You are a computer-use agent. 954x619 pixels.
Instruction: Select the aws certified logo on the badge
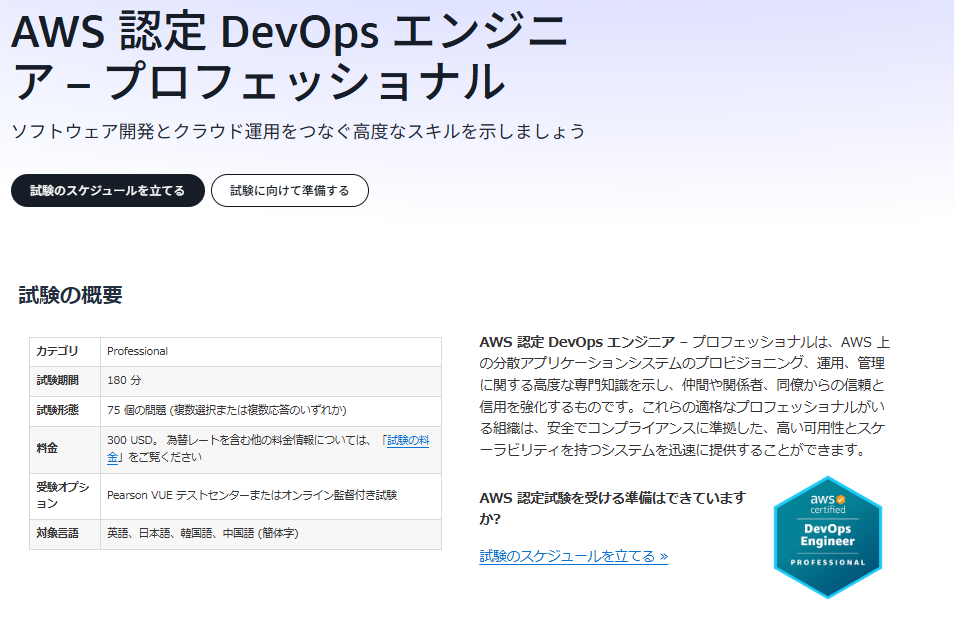(824, 505)
